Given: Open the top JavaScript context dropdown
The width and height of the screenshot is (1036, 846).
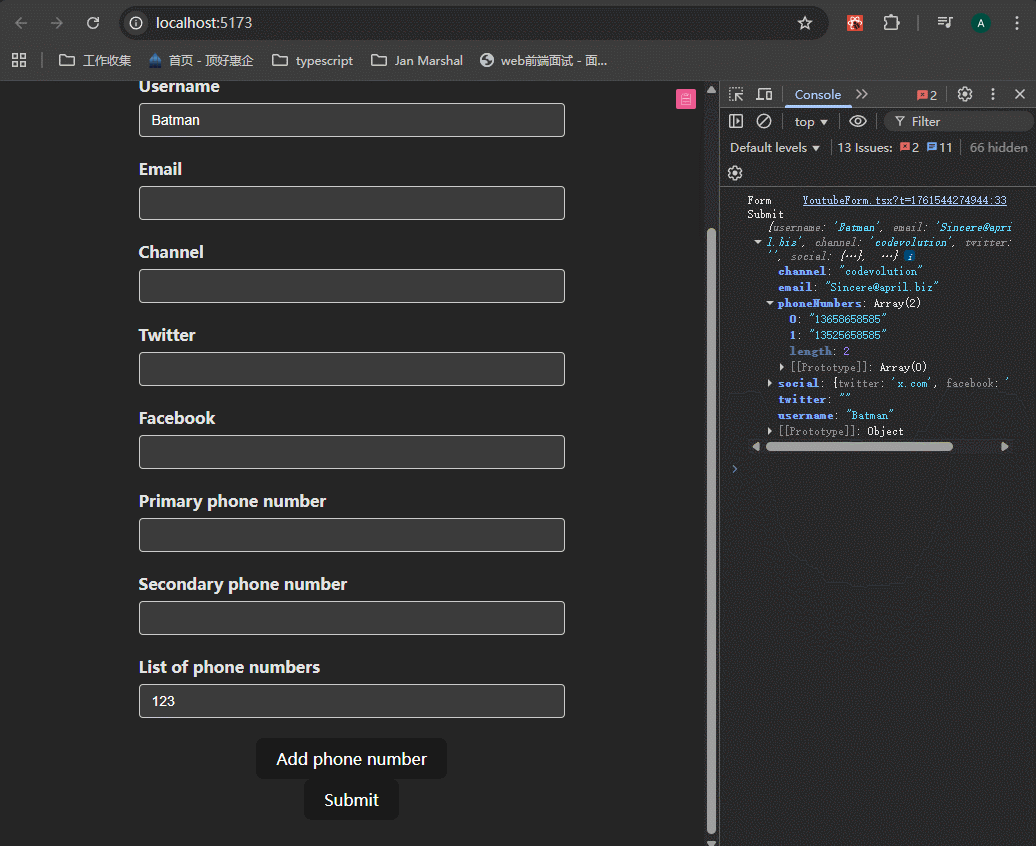Looking at the screenshot, I should pyautogui.click(x=811, y=121).
